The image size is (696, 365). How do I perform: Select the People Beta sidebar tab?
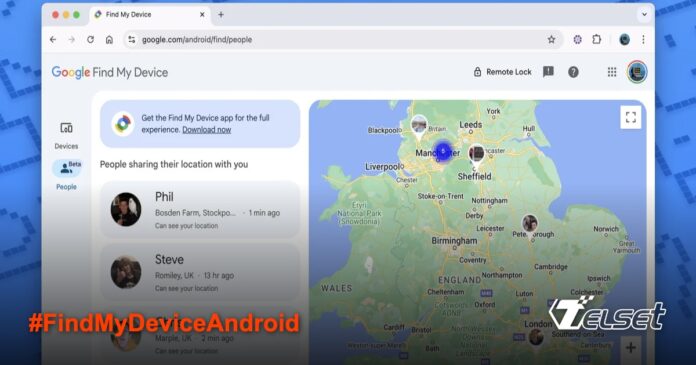[67, 175]
